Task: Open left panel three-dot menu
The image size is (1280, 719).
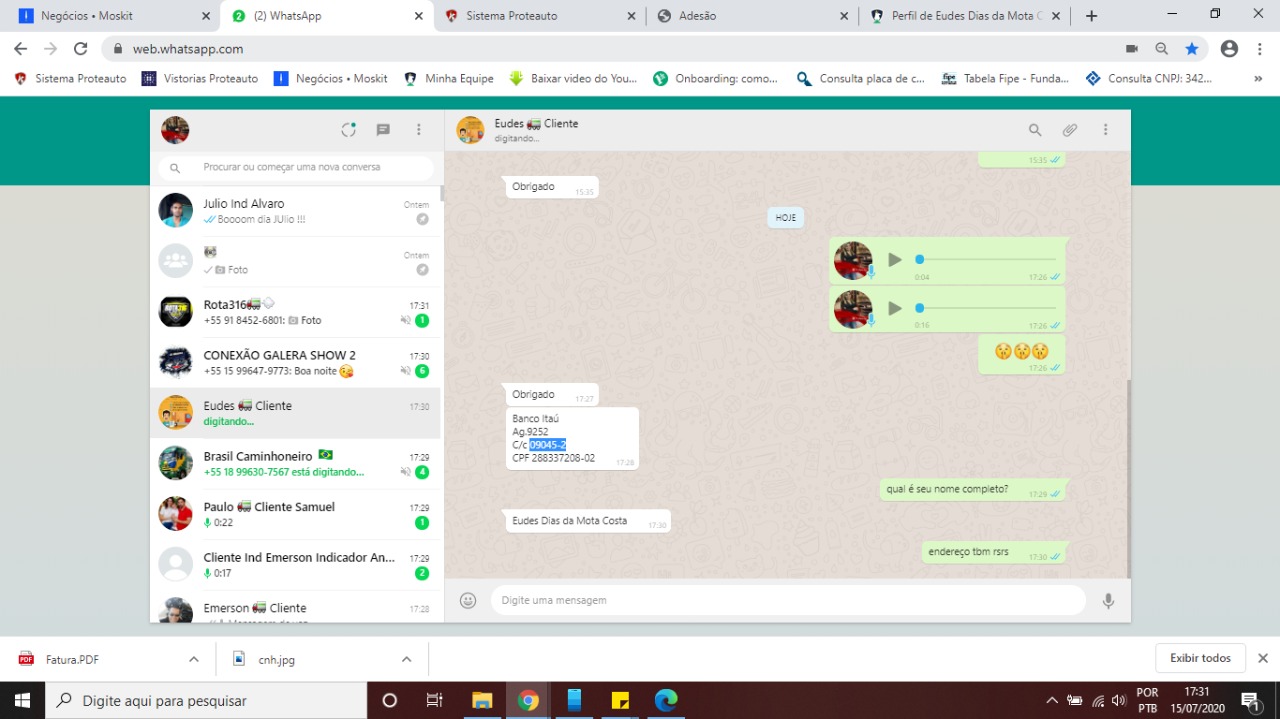Action: (x=419, y=130)
